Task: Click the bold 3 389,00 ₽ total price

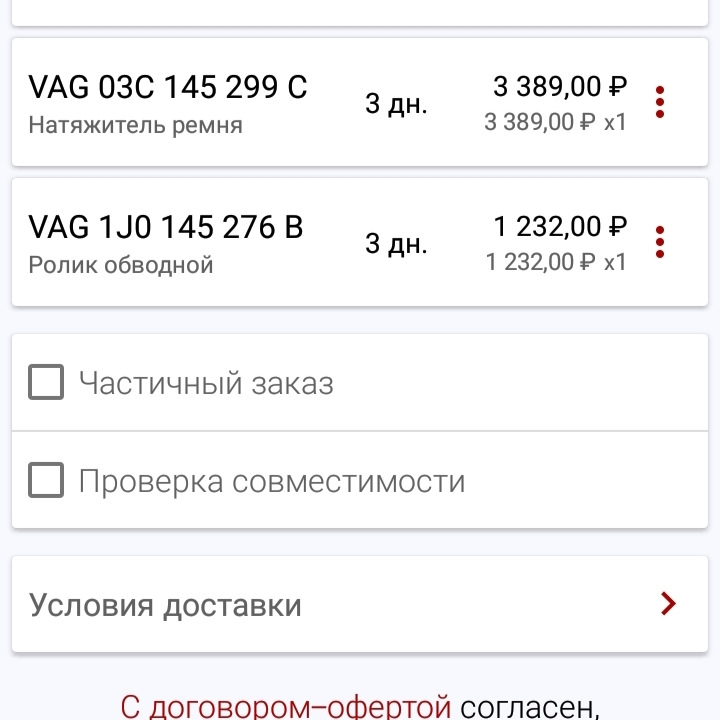Action: (x=560, y=87)
